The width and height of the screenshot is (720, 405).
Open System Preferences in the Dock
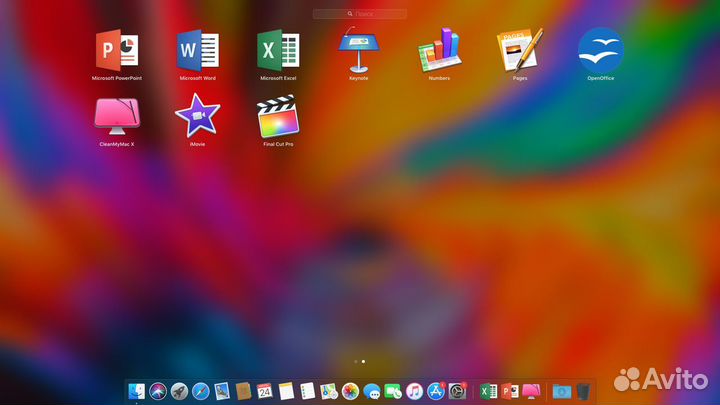457,392
